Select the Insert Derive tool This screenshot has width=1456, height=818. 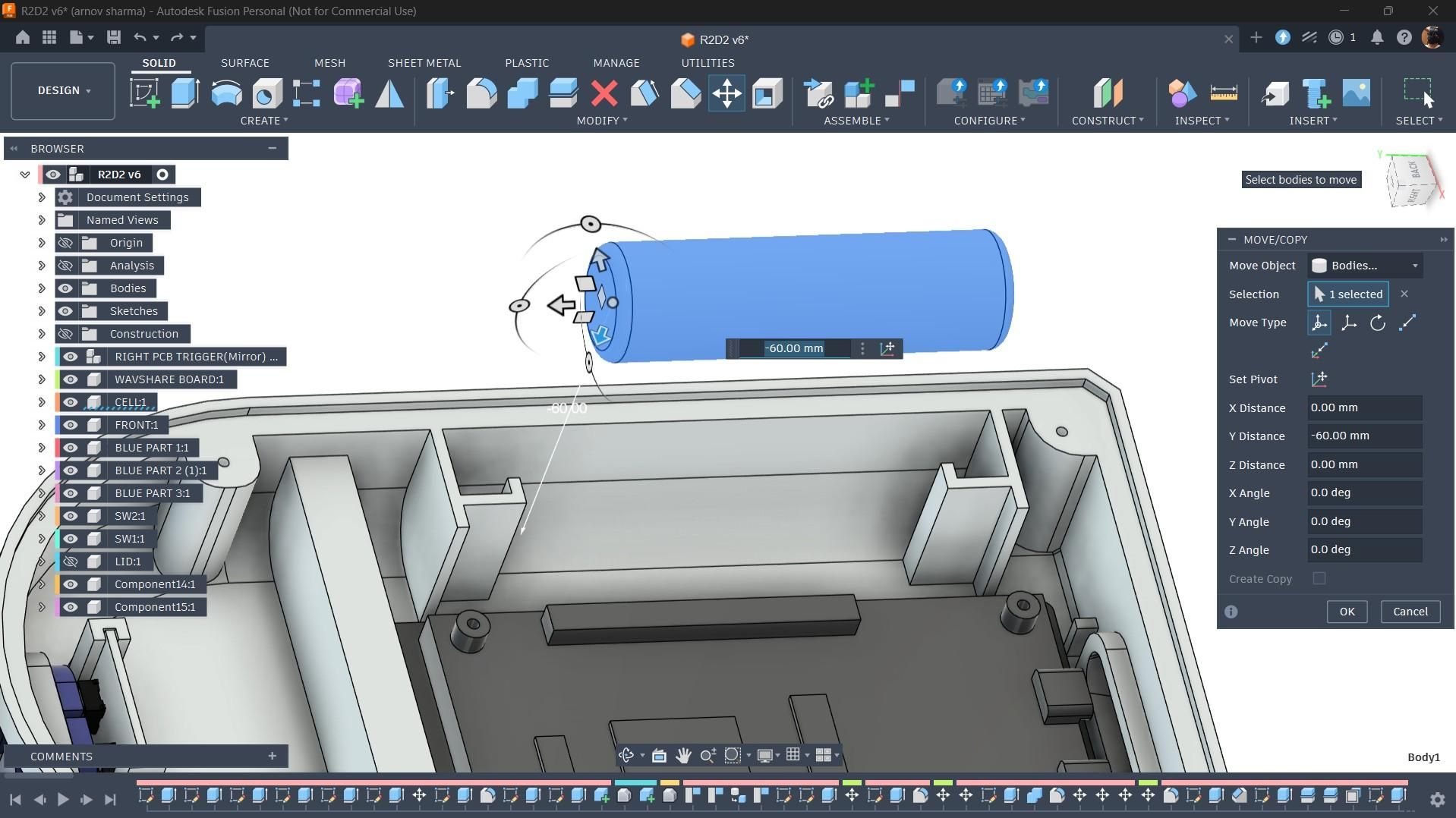1275,93
